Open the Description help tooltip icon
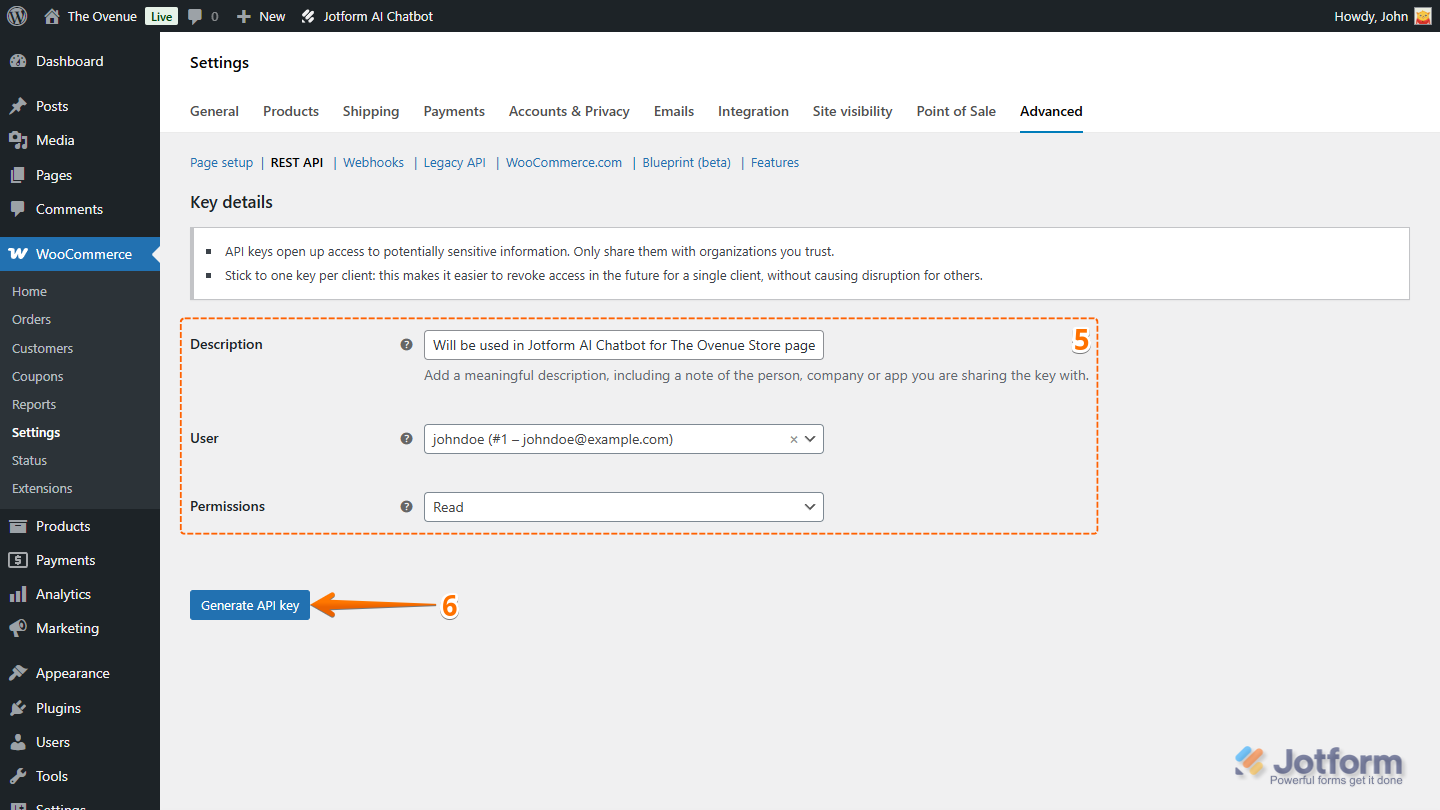1440x810 pixels. [406, 343]
